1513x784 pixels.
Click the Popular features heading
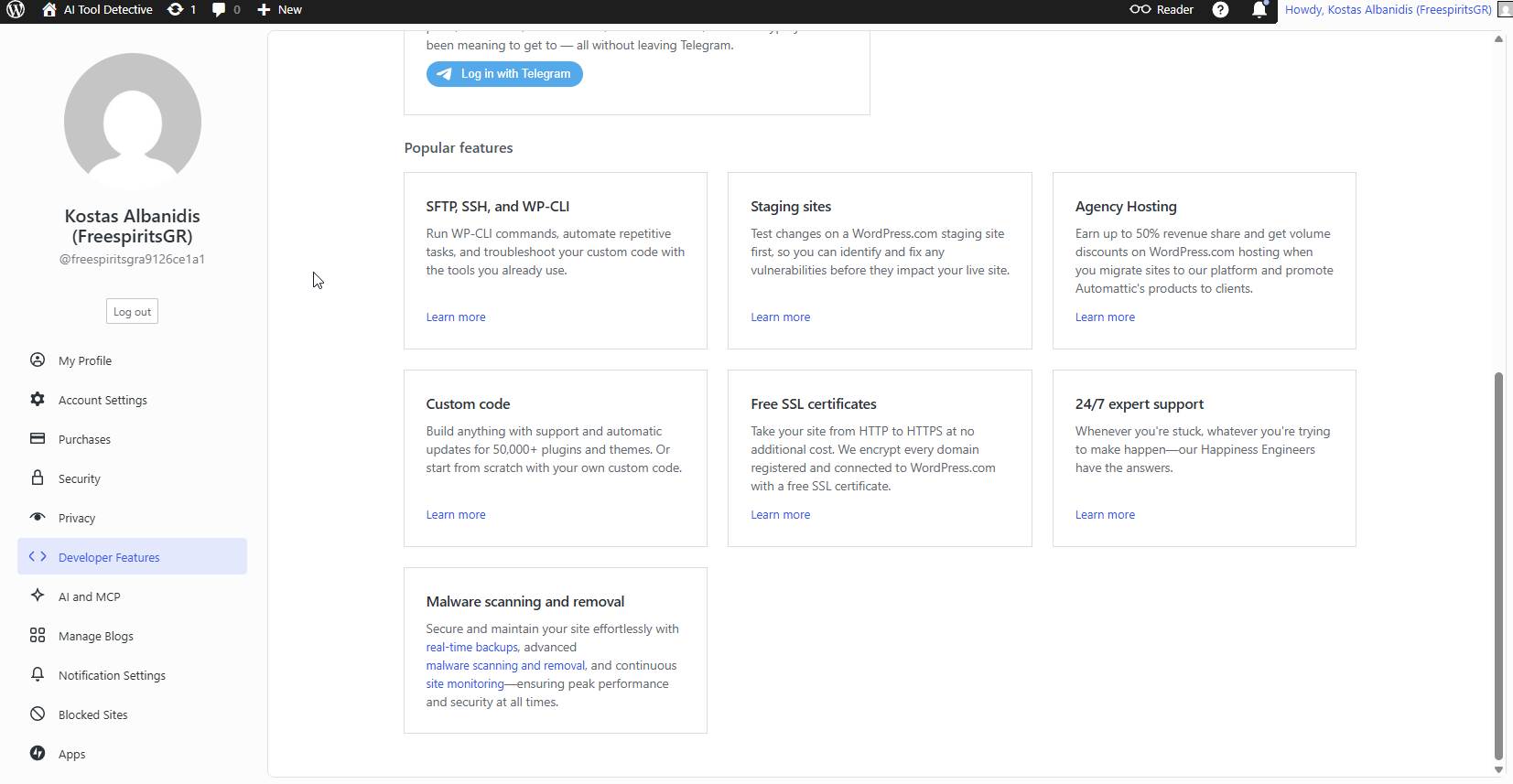[459, 147]
